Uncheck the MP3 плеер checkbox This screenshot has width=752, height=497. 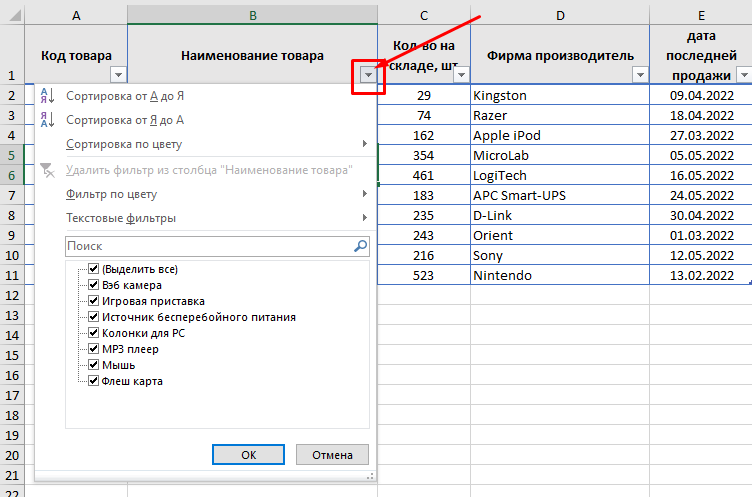(x=94, y=349)
